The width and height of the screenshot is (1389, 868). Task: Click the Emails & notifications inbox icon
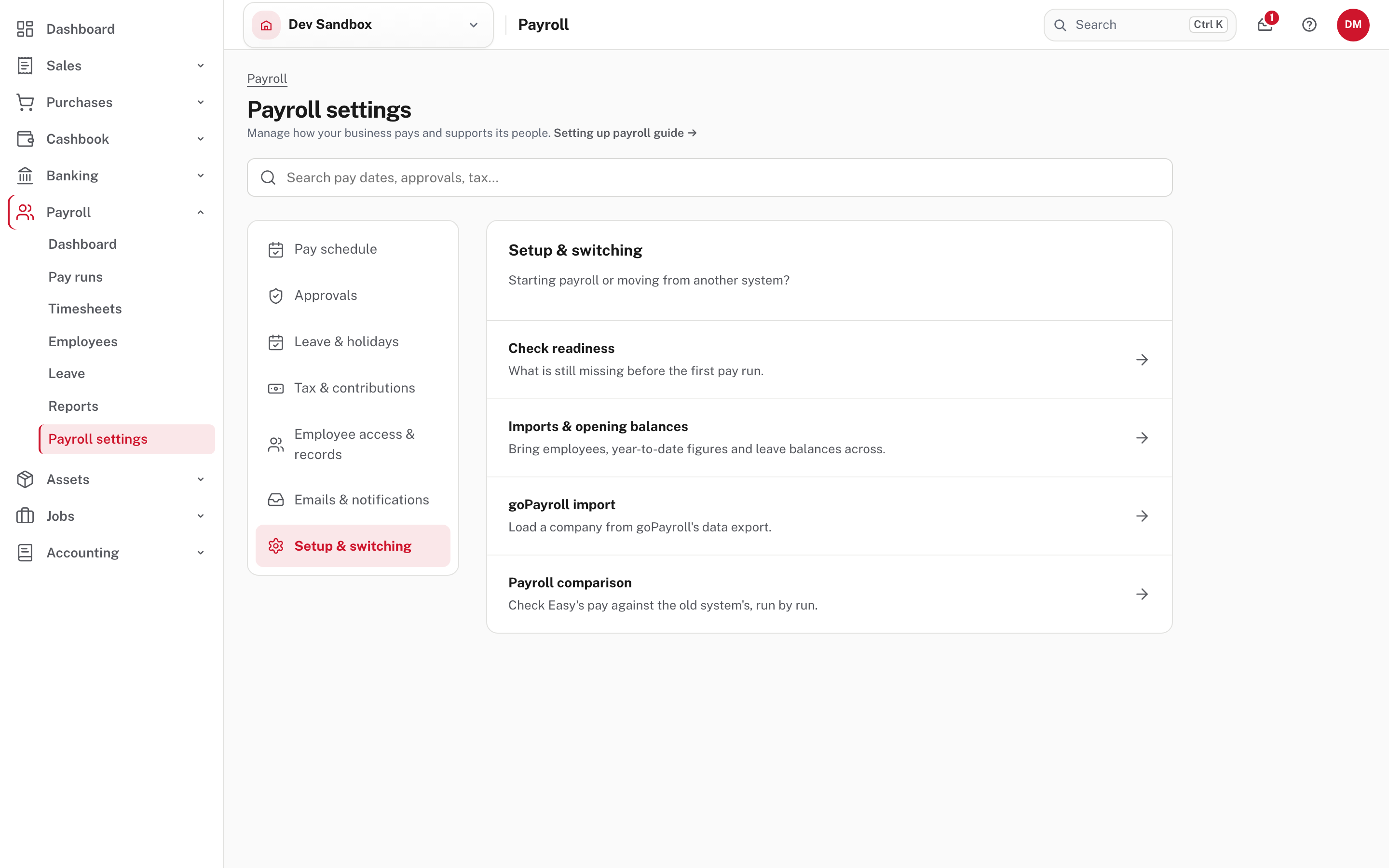(275, 500)
